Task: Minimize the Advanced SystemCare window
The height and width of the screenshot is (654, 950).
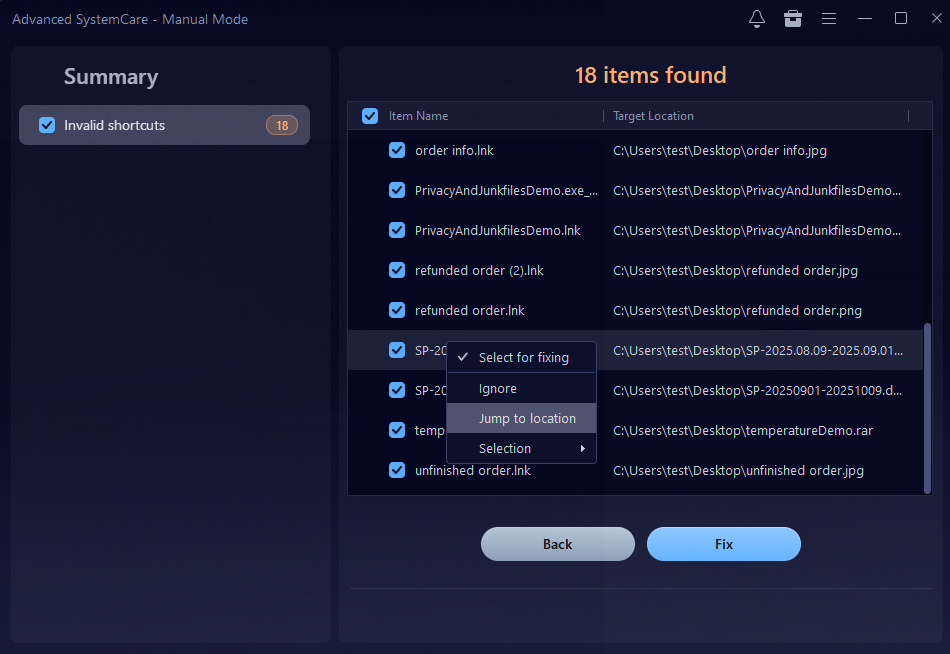Action: (865, 19)
